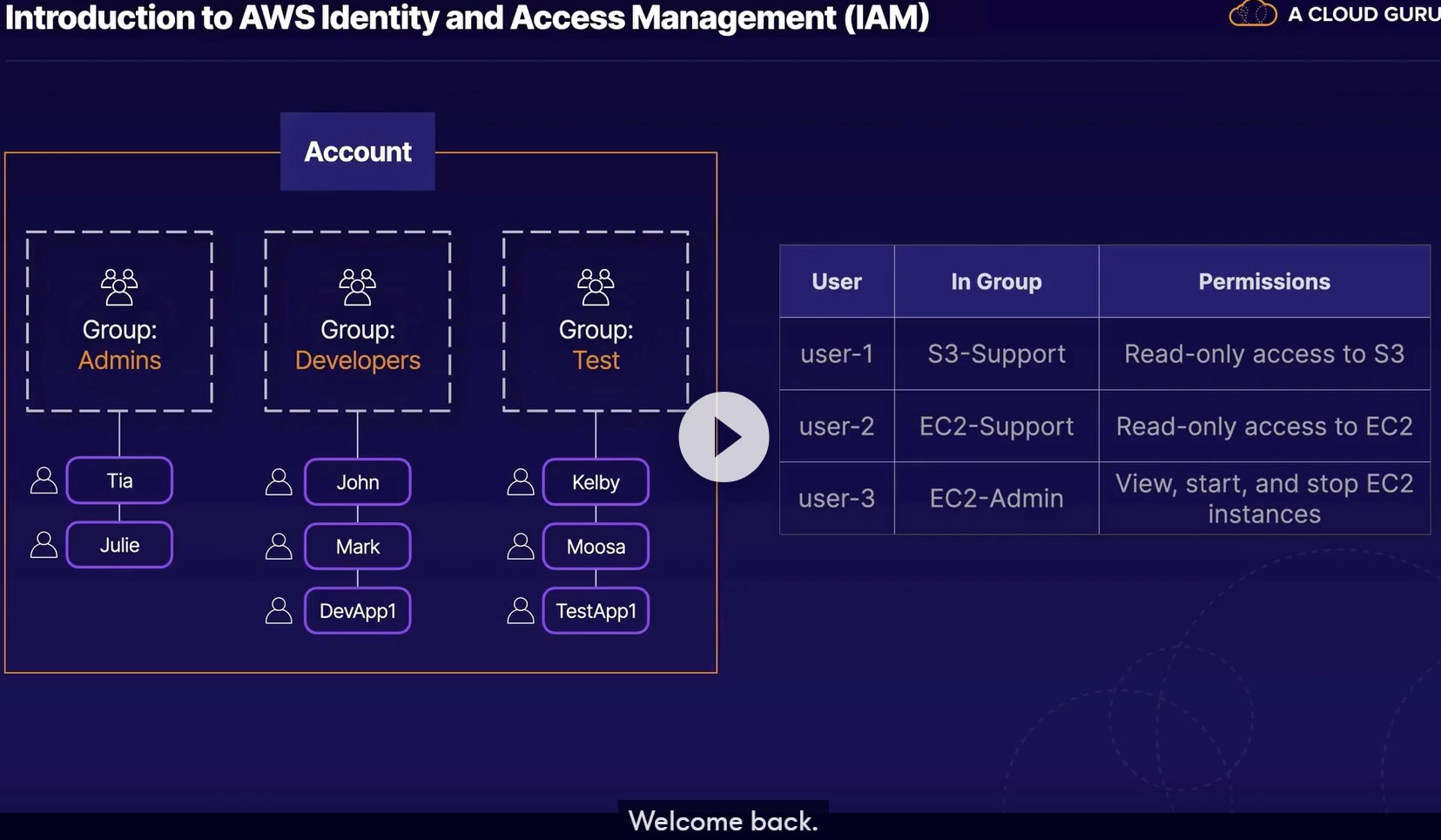1441x840 pixels.
Task: Click the user icon beside Tia
Action: (44, 480)
